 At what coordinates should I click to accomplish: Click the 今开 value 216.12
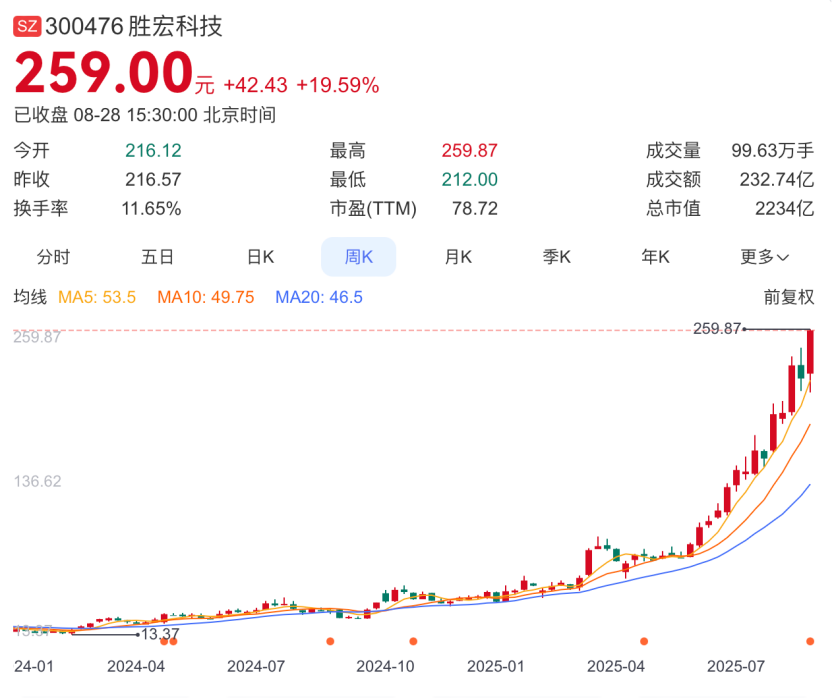pos(153,151)
